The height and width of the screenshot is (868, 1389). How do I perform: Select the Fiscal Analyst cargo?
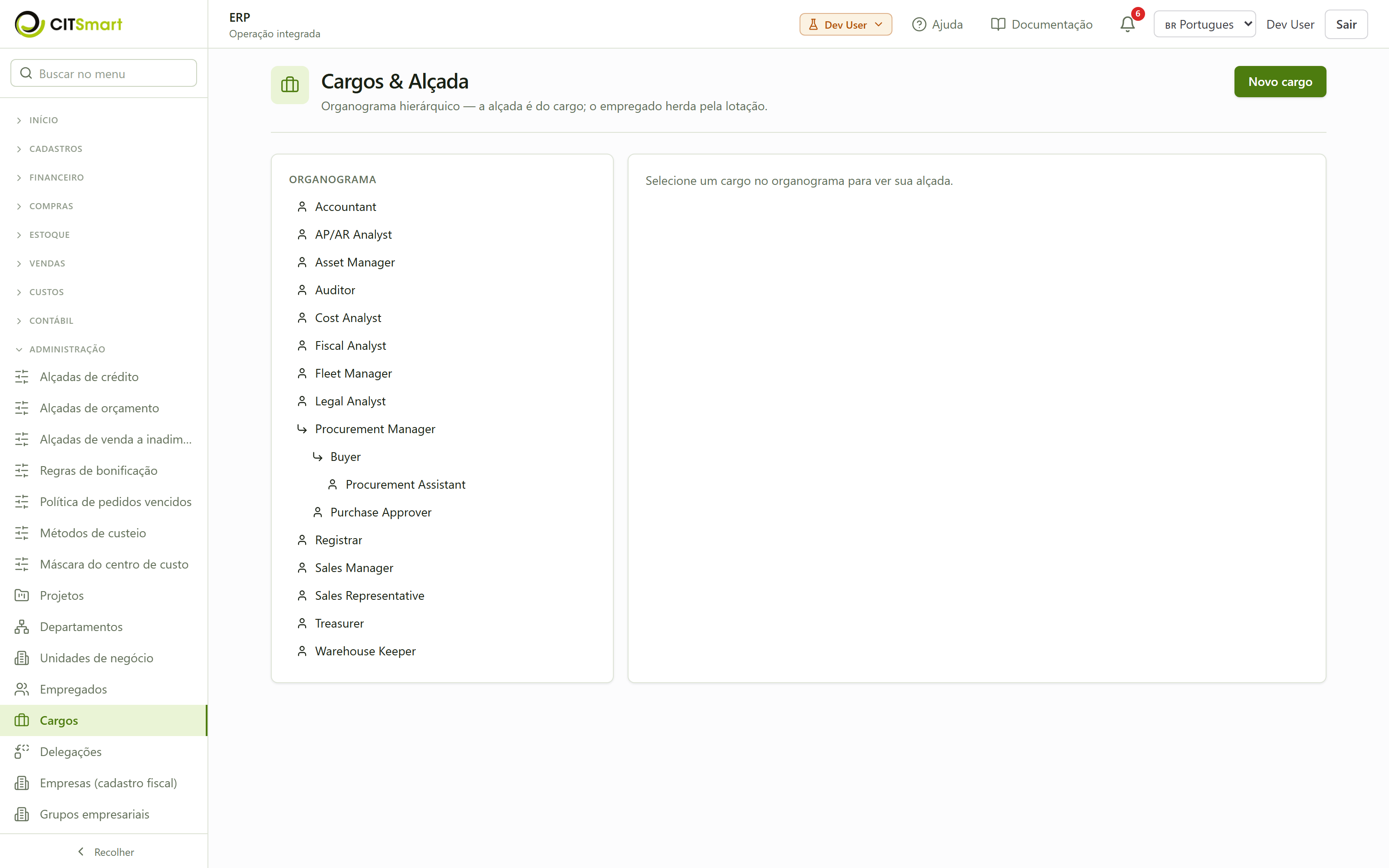pos(350,345)
